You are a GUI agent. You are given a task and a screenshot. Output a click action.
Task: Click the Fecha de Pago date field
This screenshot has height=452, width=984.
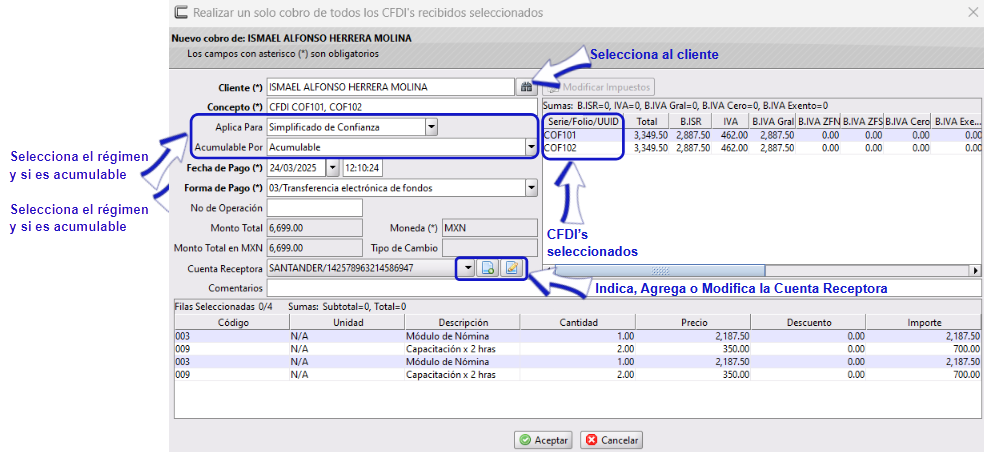pyautogui.click(x=296, y=168)
